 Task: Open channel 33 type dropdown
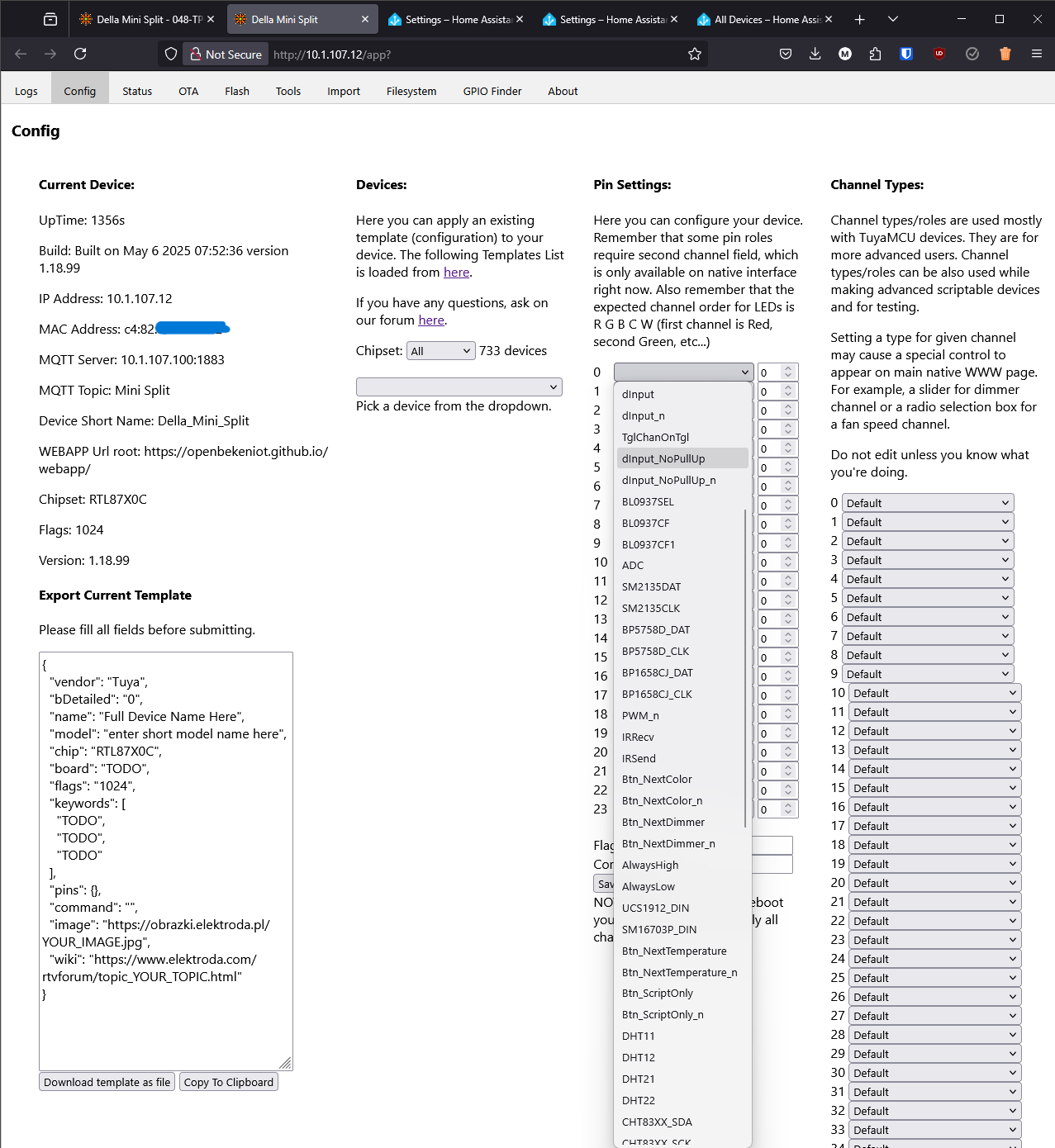(935, 1130)
